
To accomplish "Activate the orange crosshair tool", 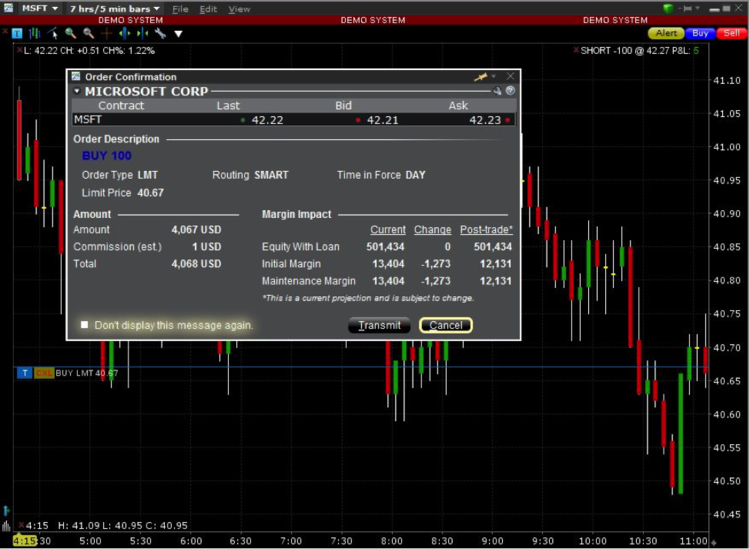I will point(106,33).
